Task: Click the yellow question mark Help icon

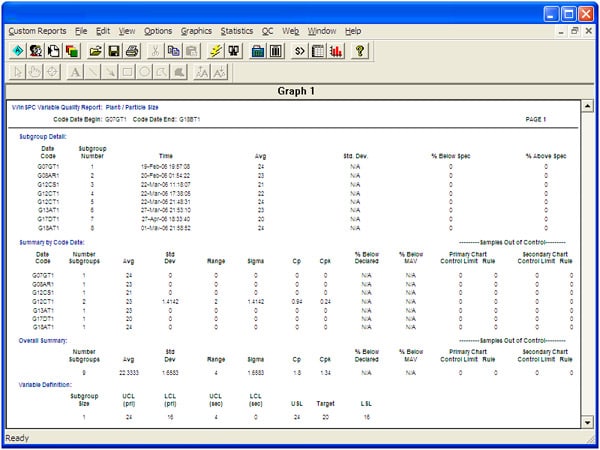Action: point(360,50)
